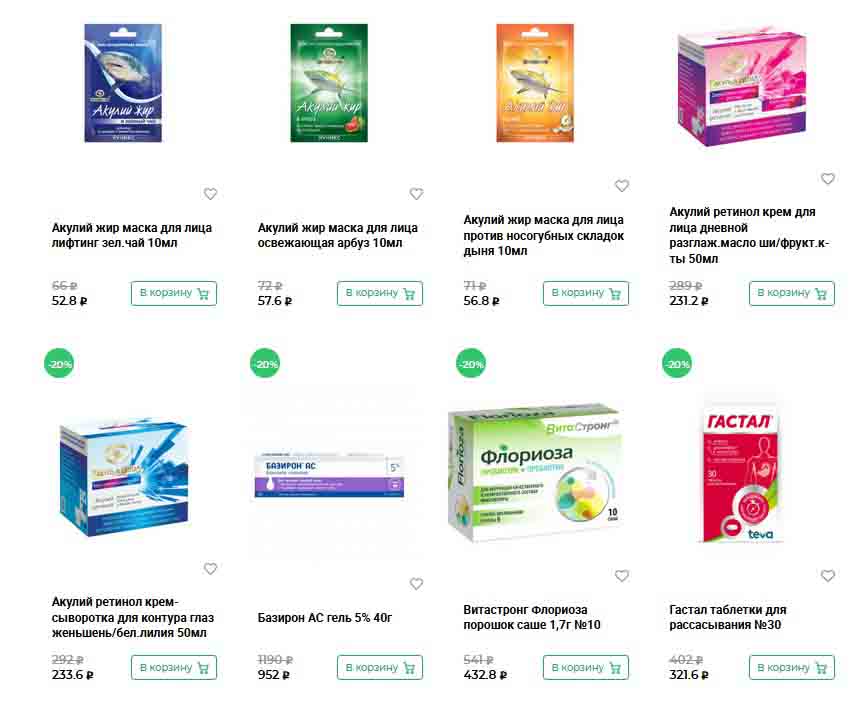The image size is (852, 717).
Task: Open Флориоза product box image
Action: 535,472
